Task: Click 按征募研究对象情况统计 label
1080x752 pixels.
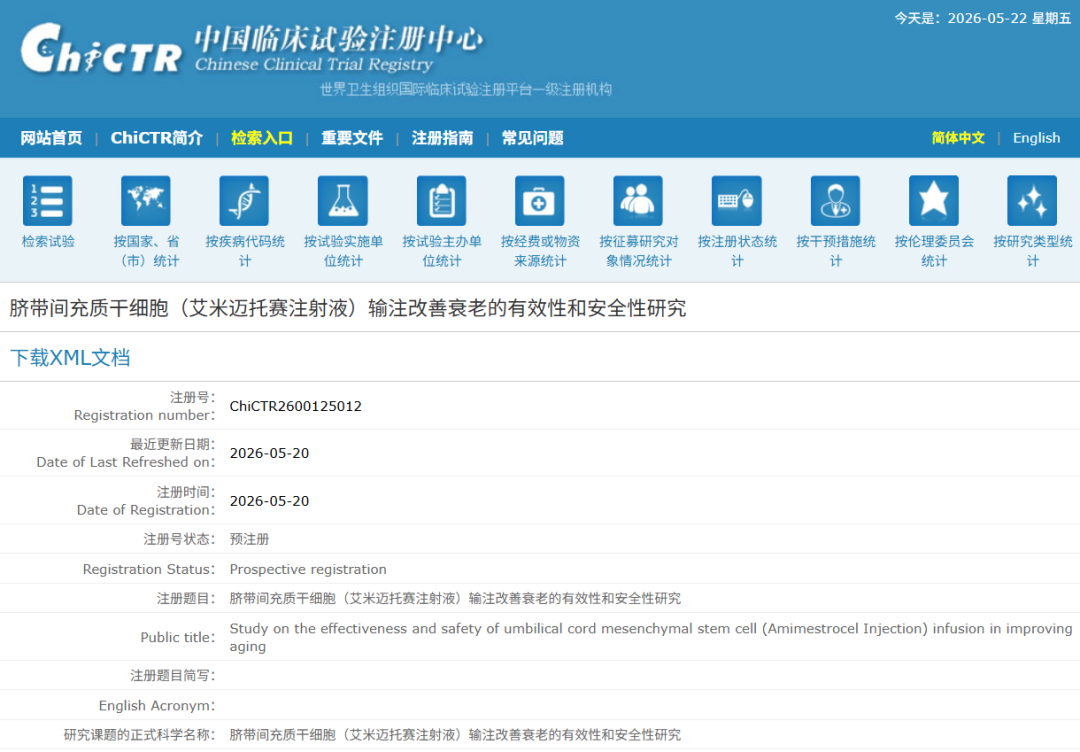Action: pyautogui.click(x=638, y=251)
